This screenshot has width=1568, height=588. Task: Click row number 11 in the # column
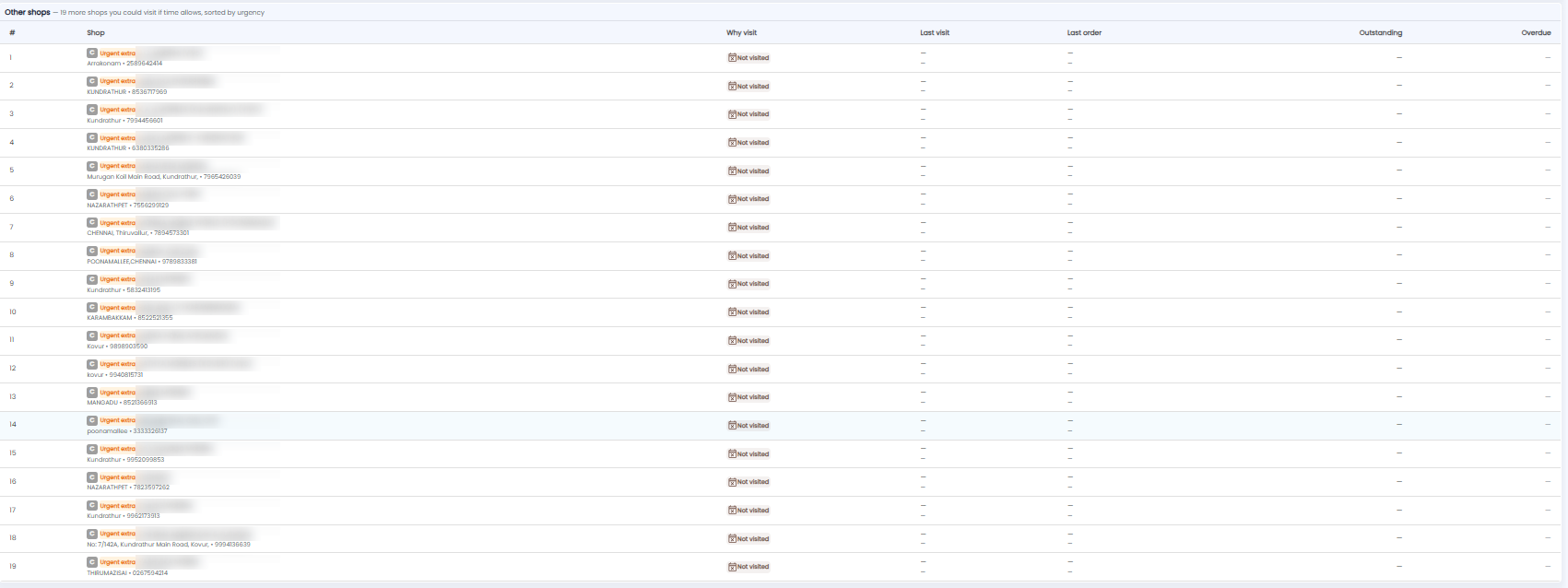coord(12,340)
